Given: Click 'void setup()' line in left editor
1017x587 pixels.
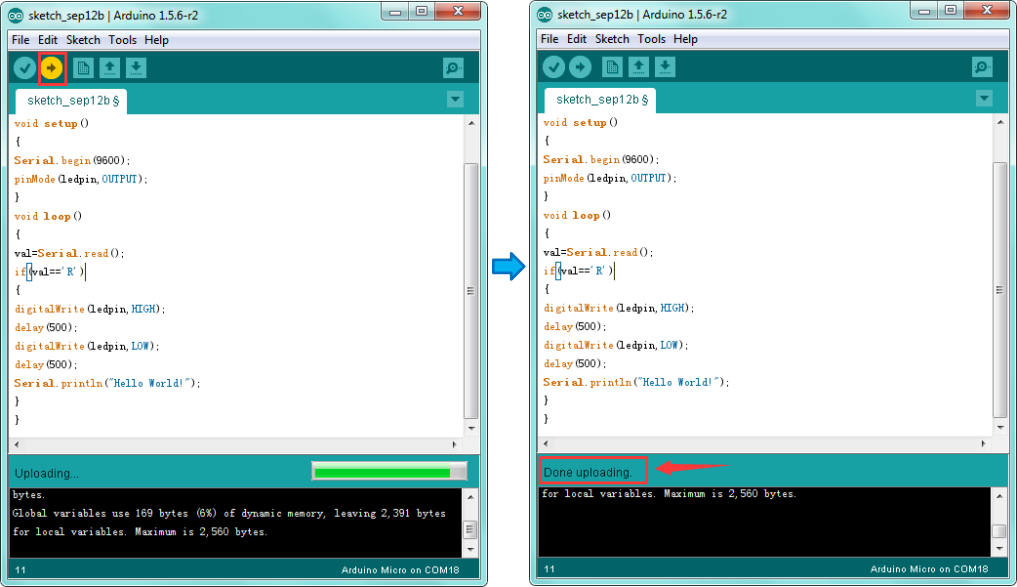Looking at the screenshot, I should pos(51,123).
